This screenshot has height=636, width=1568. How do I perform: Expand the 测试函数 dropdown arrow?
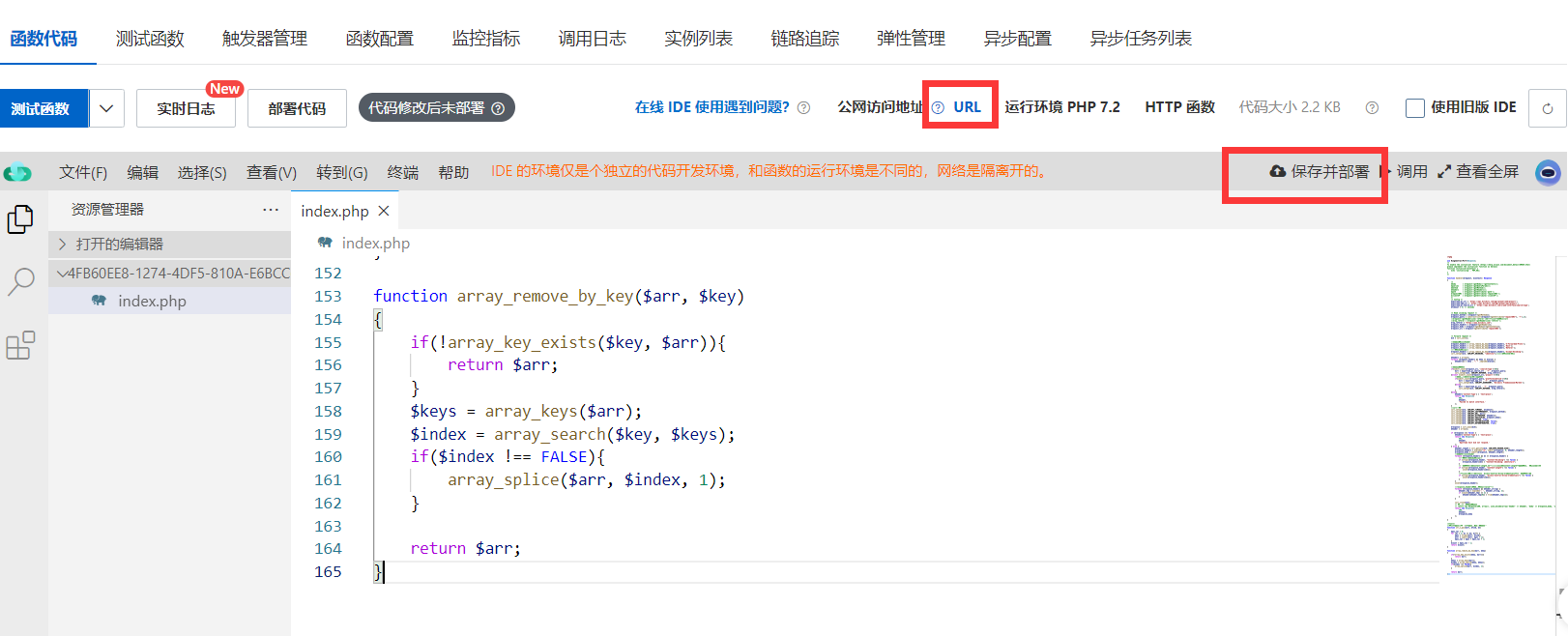click(106, 108)
